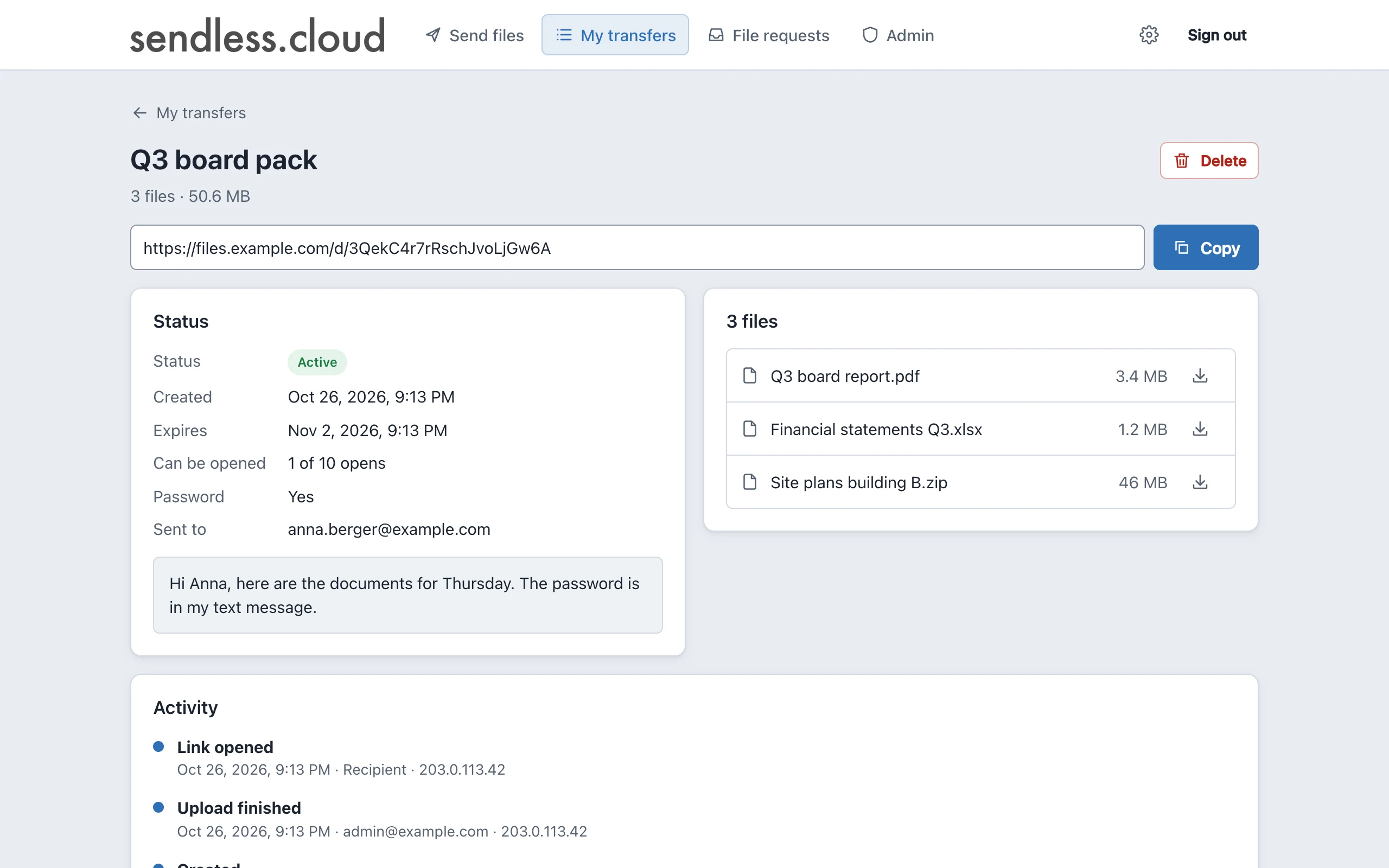Screen dimensions: 1389x868
Task: Click the 46 MB size value
Action: pyautogui.click(x=1142, y=482)
